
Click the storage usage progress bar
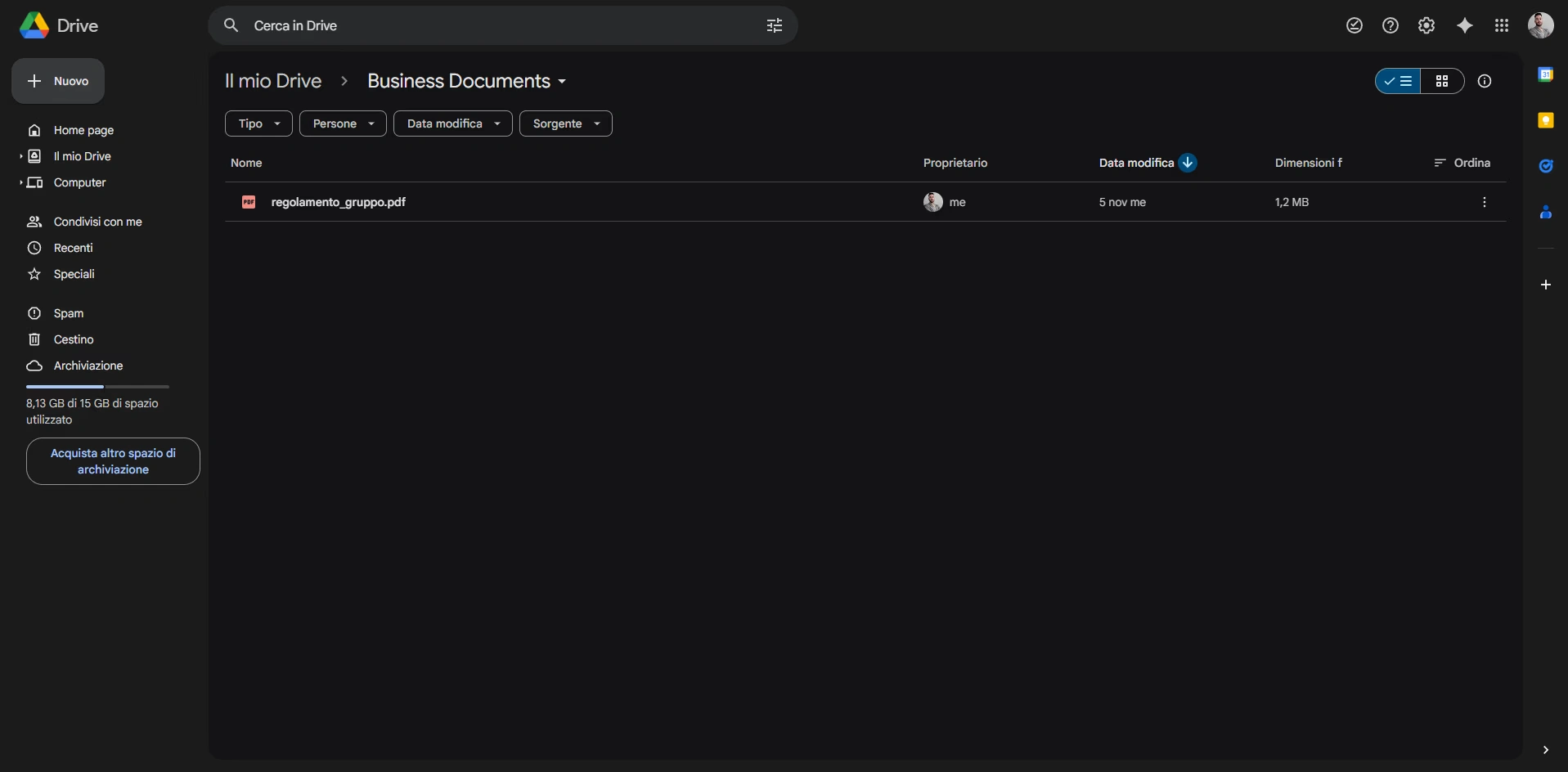point(97,386)
